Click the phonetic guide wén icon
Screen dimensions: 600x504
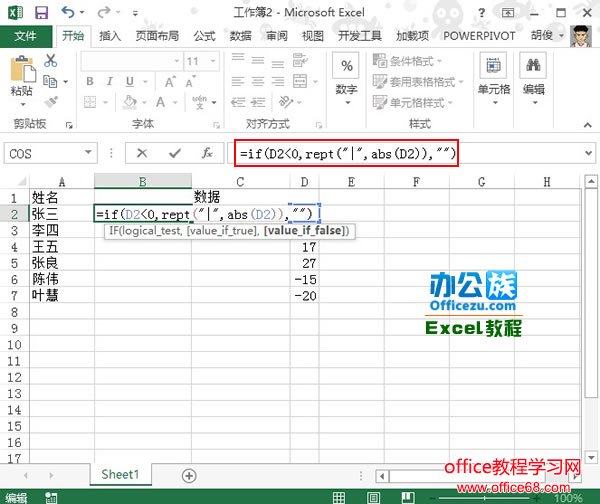click(199, 102)
